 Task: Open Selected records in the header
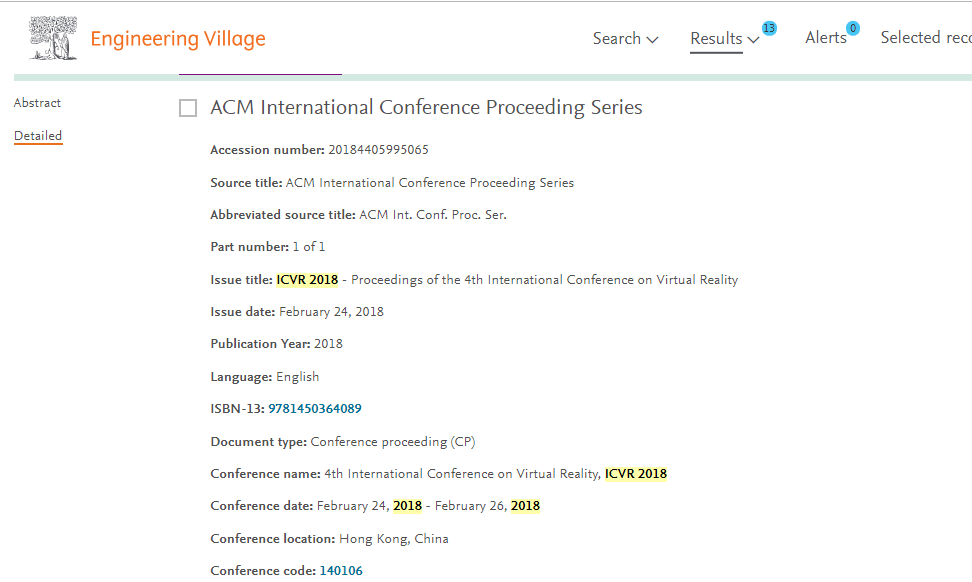(x=926, y=38)
